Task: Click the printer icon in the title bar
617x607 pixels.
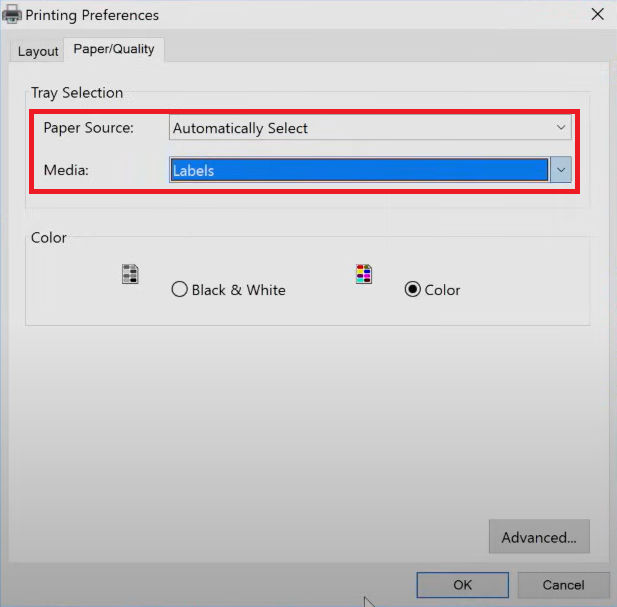Action: point(12,14)
